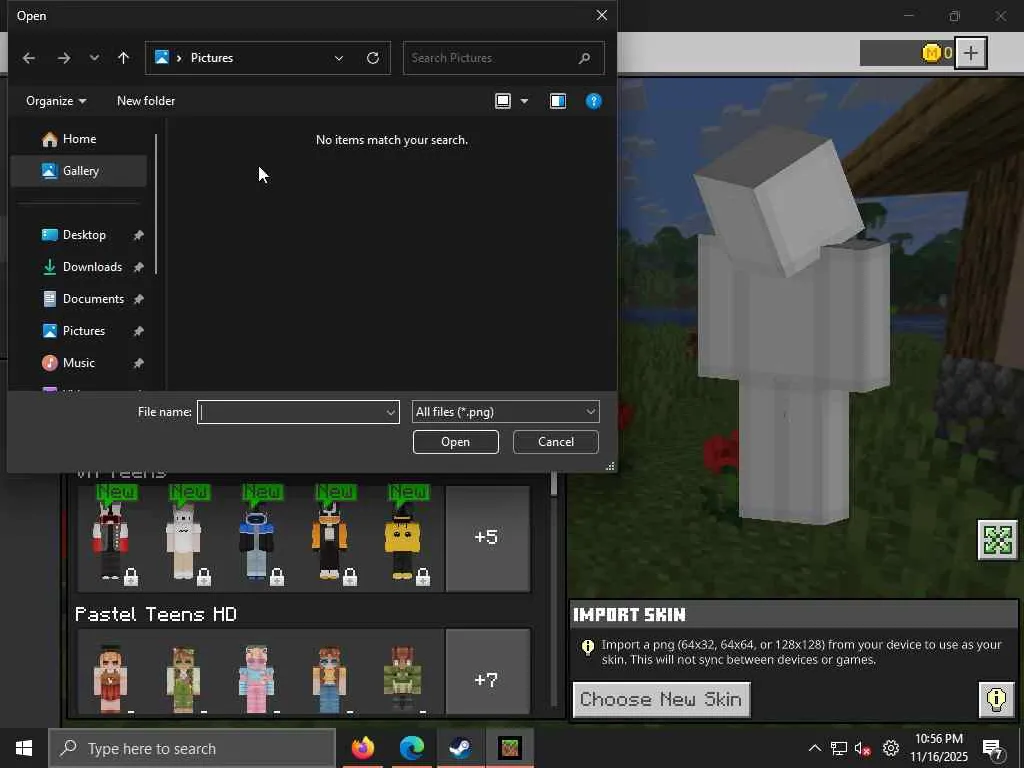Open Pictures in the navigation pane
This screenshot has height=768, width=1024.
(78, 331)
